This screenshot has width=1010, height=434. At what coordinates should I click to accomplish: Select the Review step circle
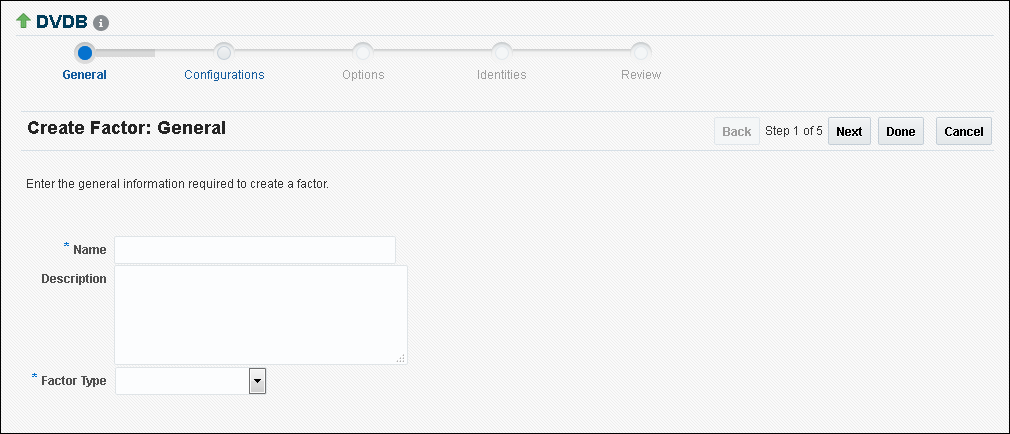(x=641, y=51)
